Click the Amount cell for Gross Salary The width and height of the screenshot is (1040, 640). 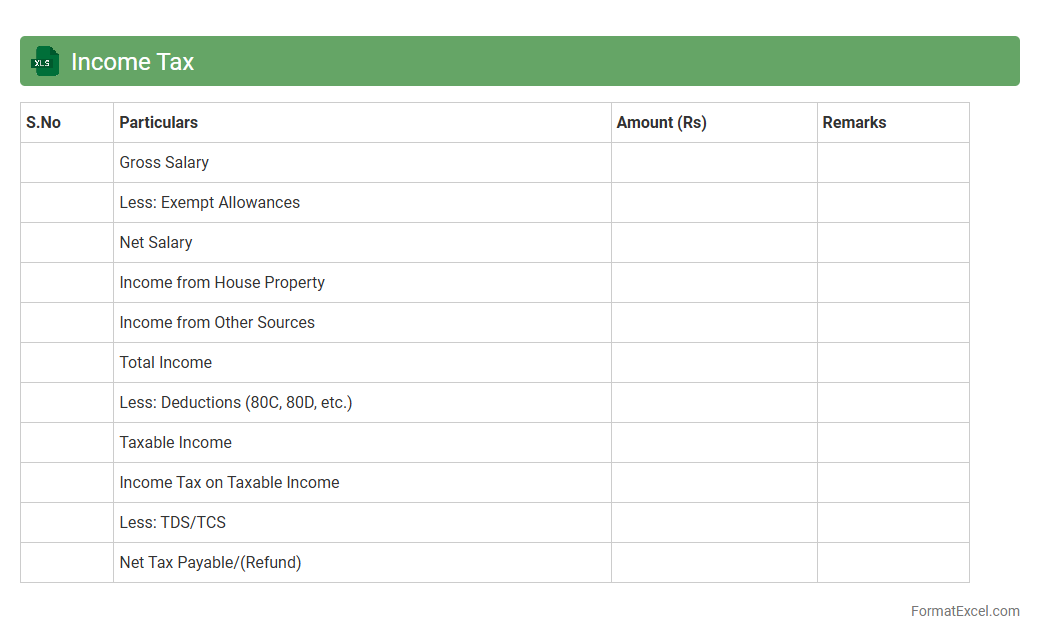(714, 162)
